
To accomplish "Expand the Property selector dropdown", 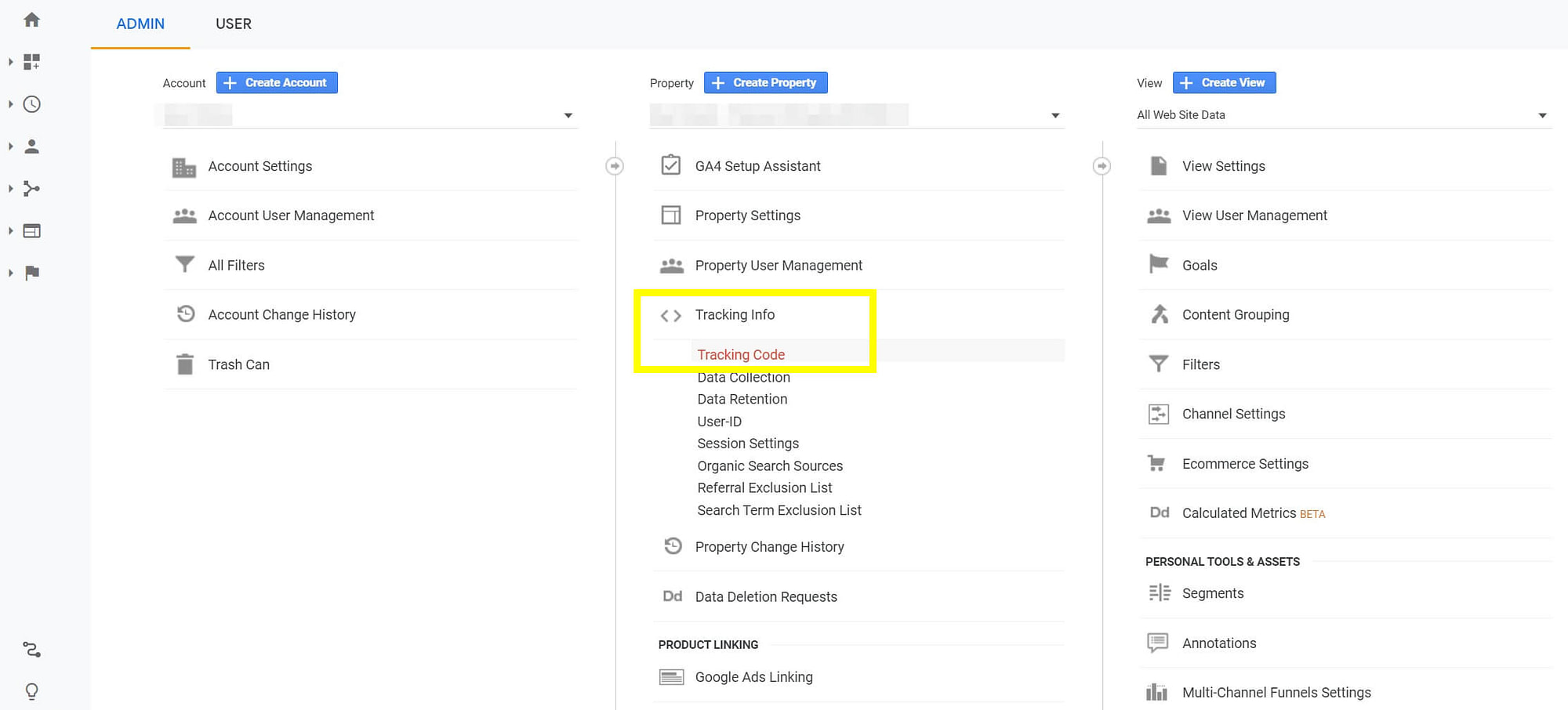I will point(1055,114).
